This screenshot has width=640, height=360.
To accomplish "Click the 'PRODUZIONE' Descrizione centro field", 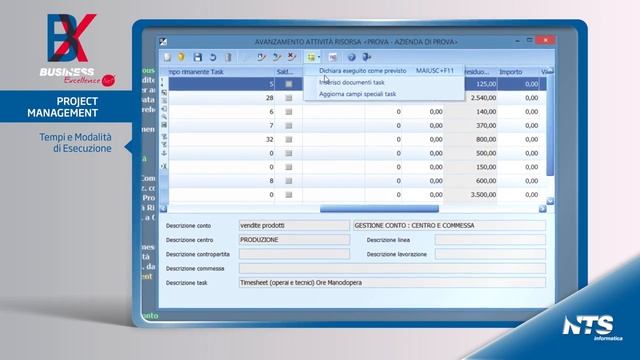I will 294,240.
